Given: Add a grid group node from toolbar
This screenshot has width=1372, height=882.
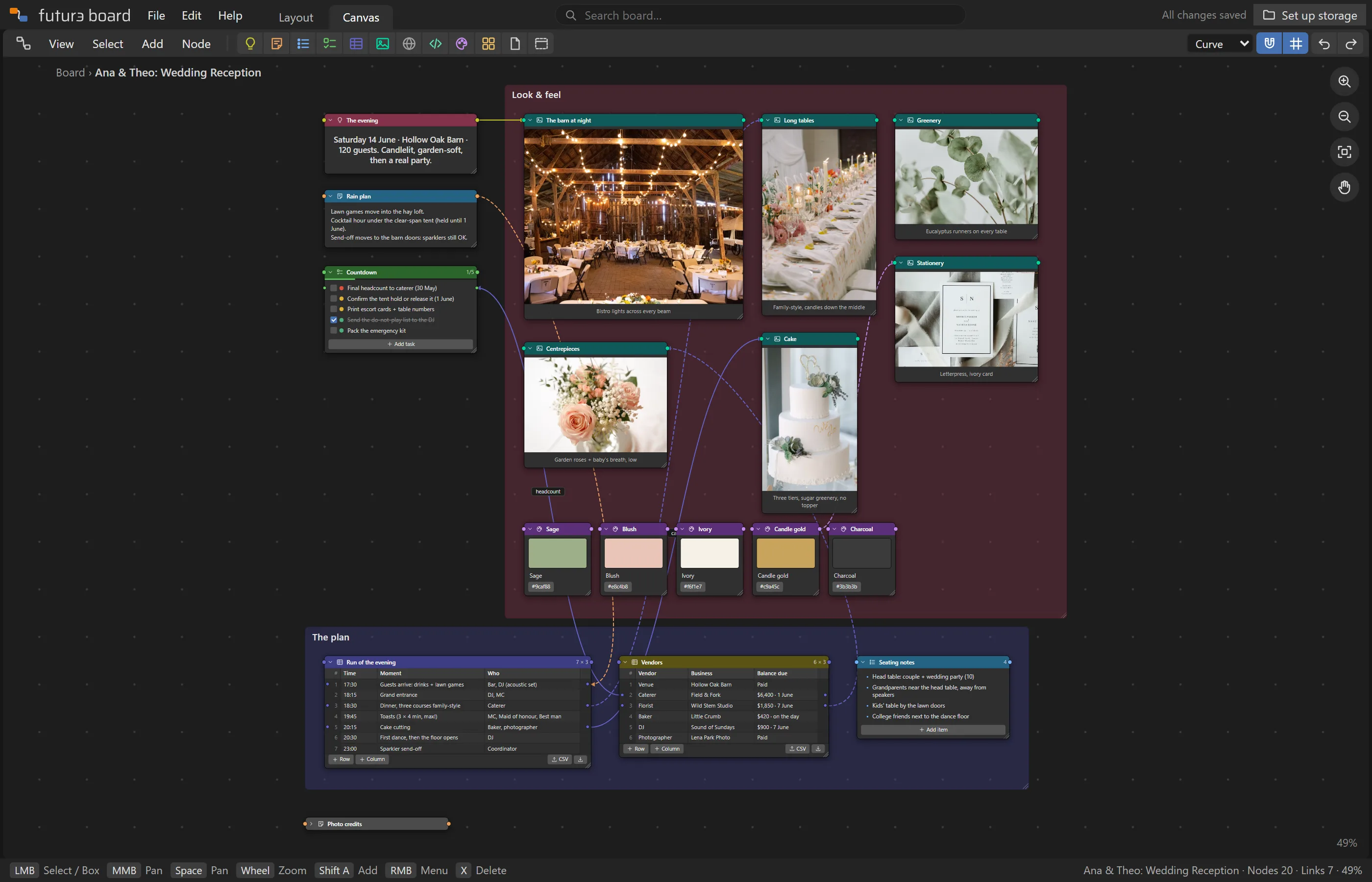Looking at the screenshot, I should point(489,44).
